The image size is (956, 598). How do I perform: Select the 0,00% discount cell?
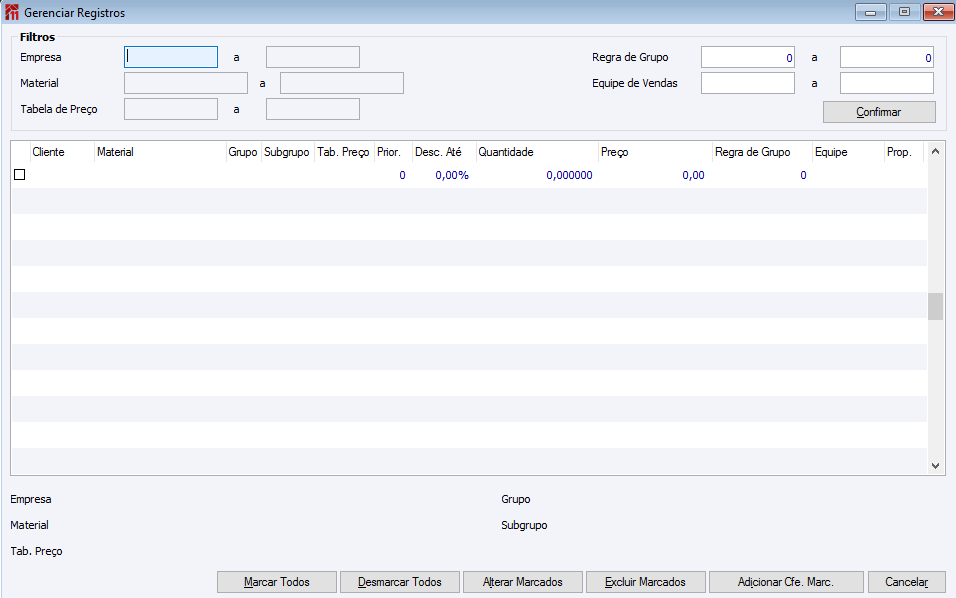(x=452, y=176)
